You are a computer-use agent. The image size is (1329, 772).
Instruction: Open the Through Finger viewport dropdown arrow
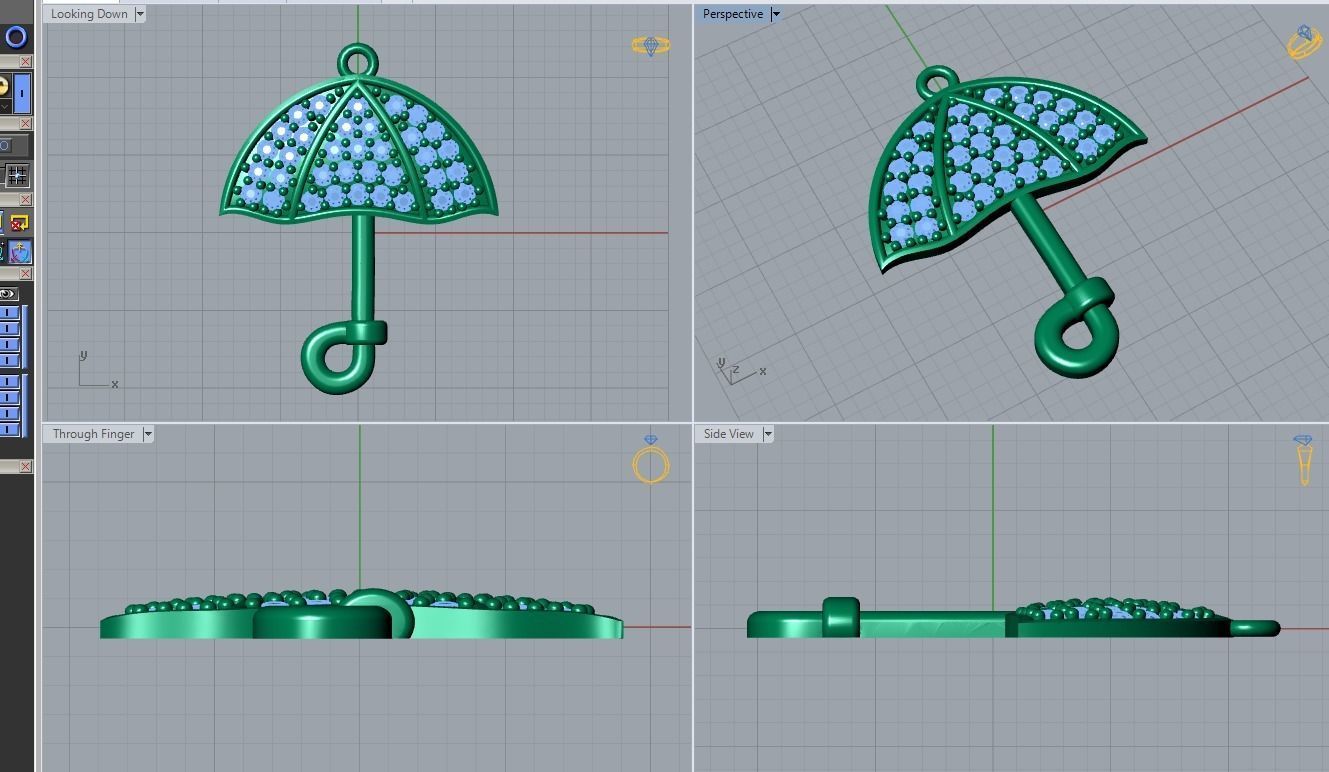point(148,434)
